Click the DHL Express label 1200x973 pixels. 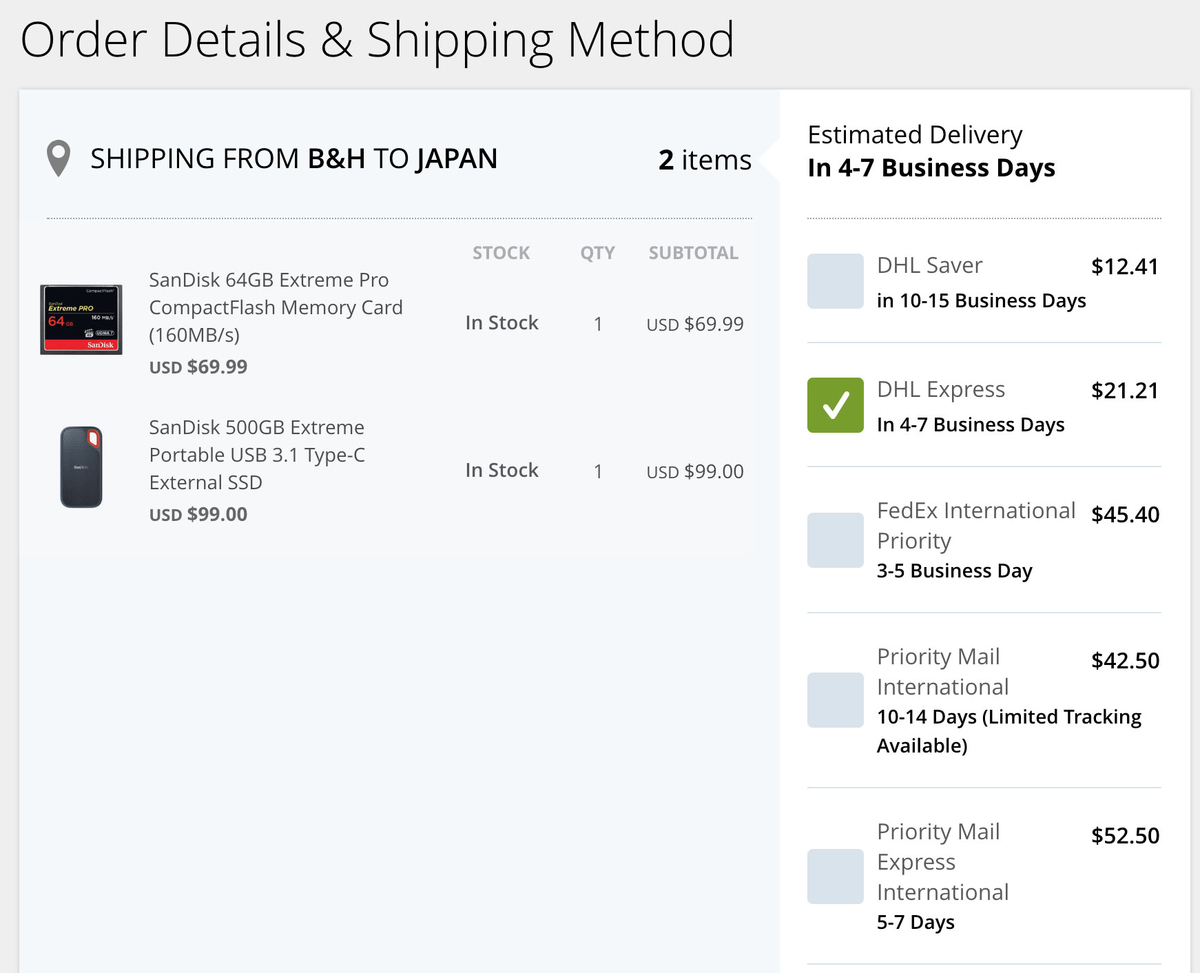[941, 390]
